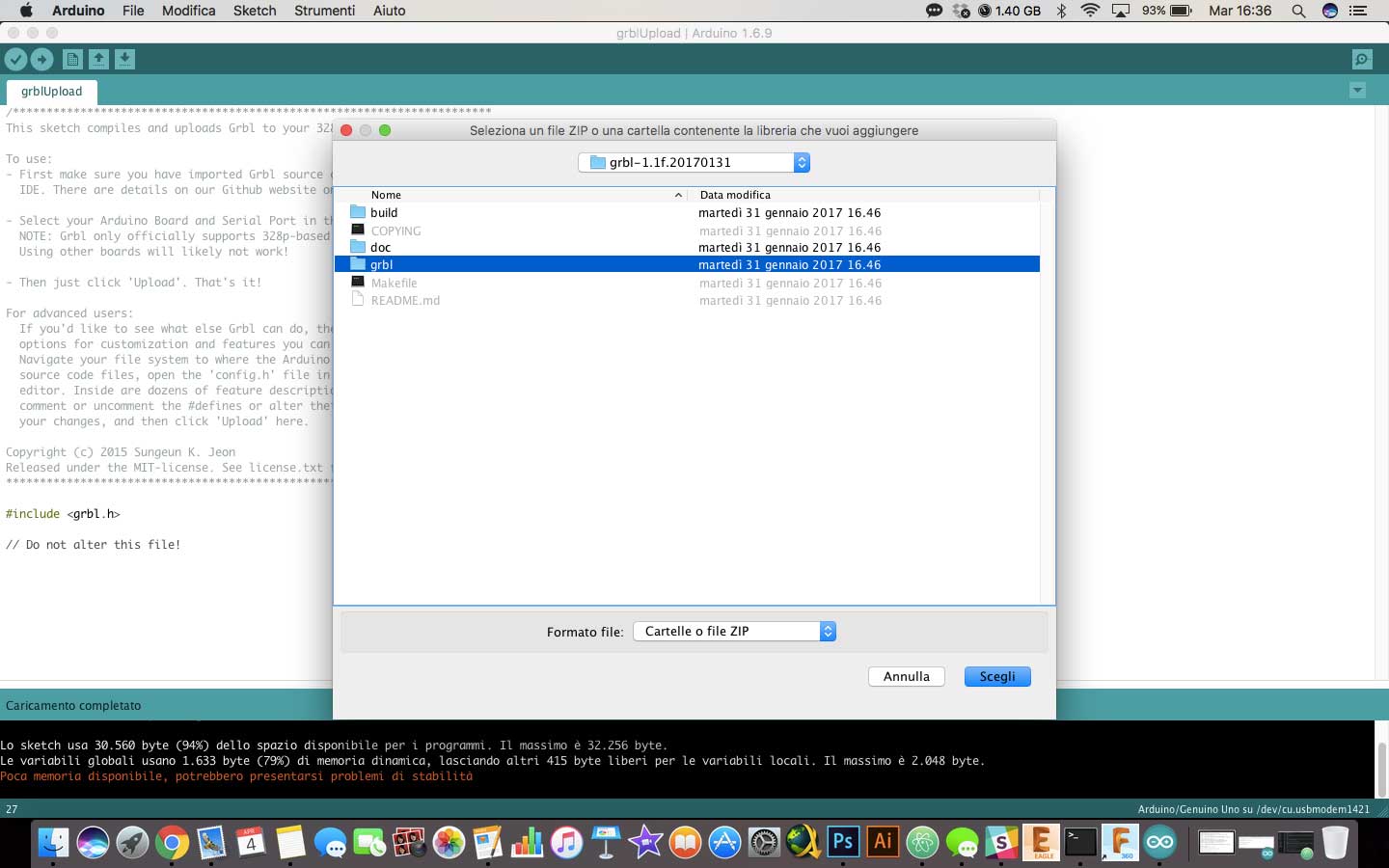This screenshot has height=868, width=1389.
Task: Open Siri from the menu bar
Action: pyautogui.click(x=1330, y=11)
